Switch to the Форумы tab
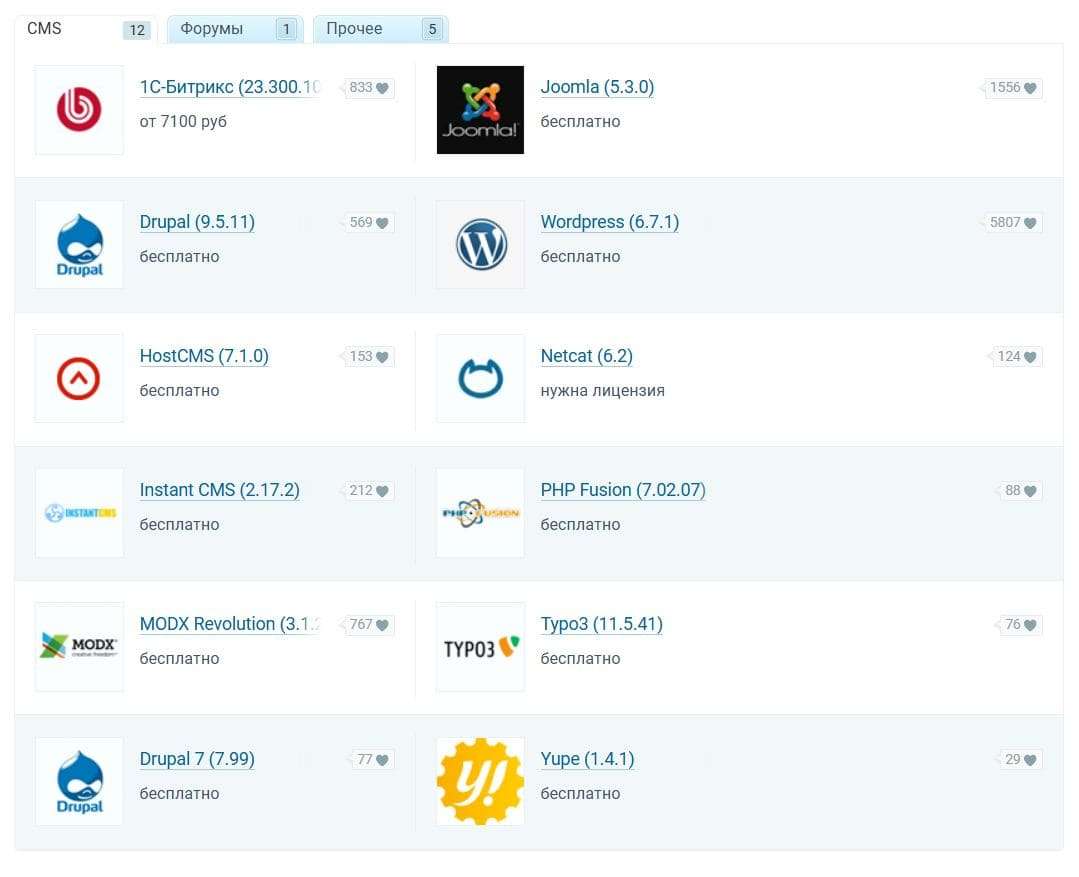 235,29
